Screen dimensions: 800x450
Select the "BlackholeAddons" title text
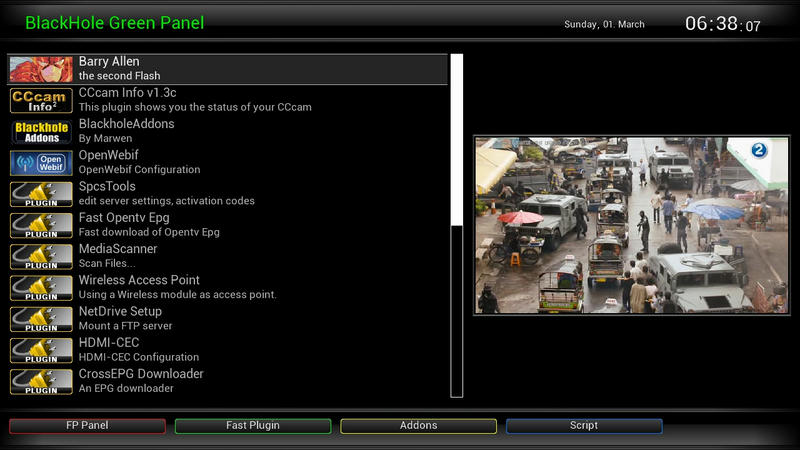point(127,123)
